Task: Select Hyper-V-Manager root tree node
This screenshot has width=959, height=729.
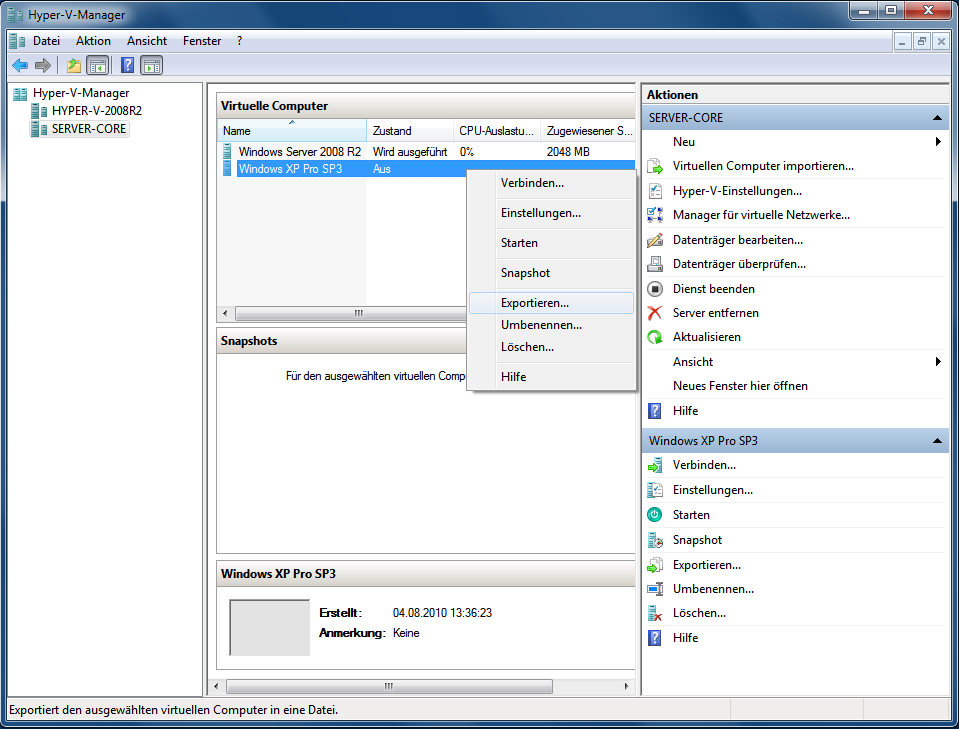Action: point(81,93)
